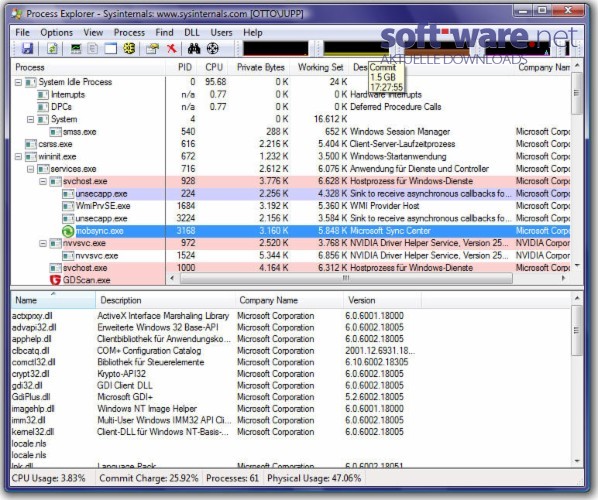Open the View menu
The image size is (598, 500).
pyautogui.click(x=93, y=33)
